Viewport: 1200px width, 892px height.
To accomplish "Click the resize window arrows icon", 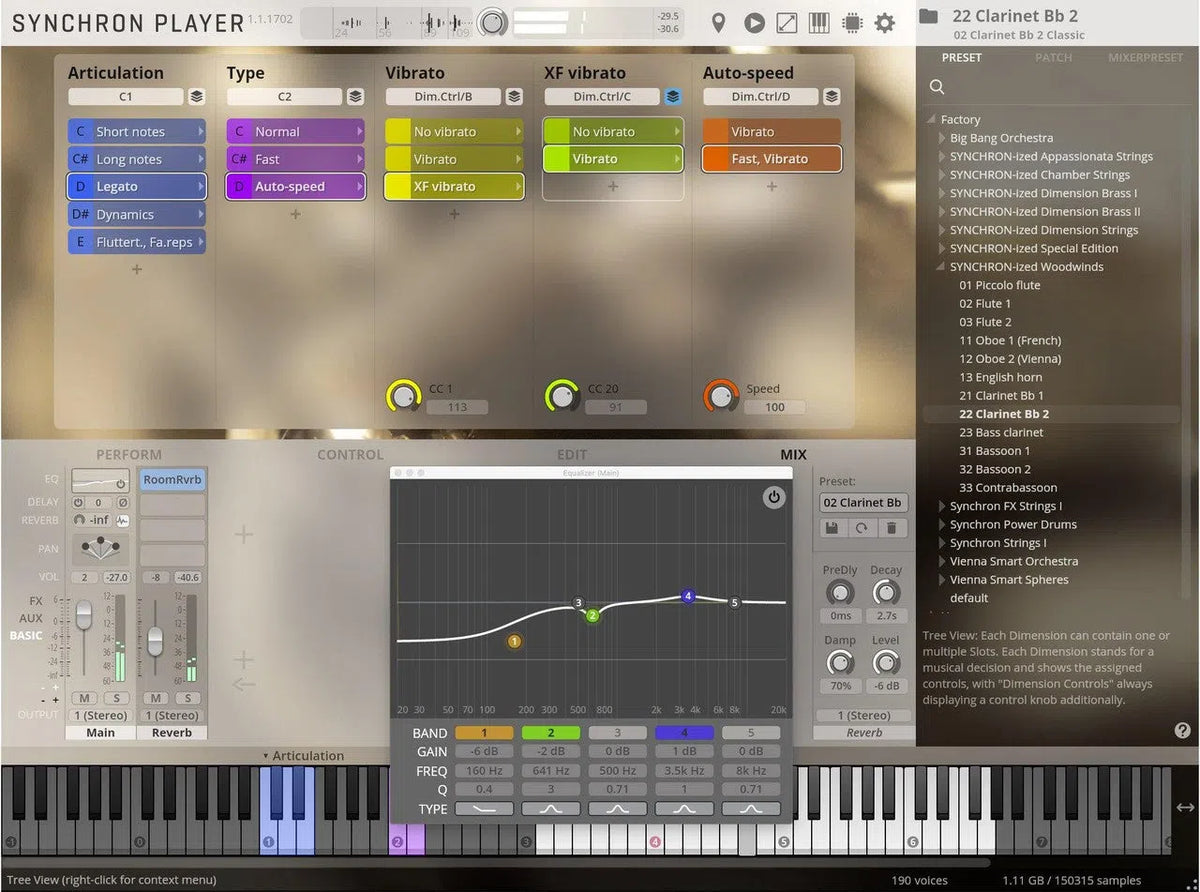I will [787, 23].
